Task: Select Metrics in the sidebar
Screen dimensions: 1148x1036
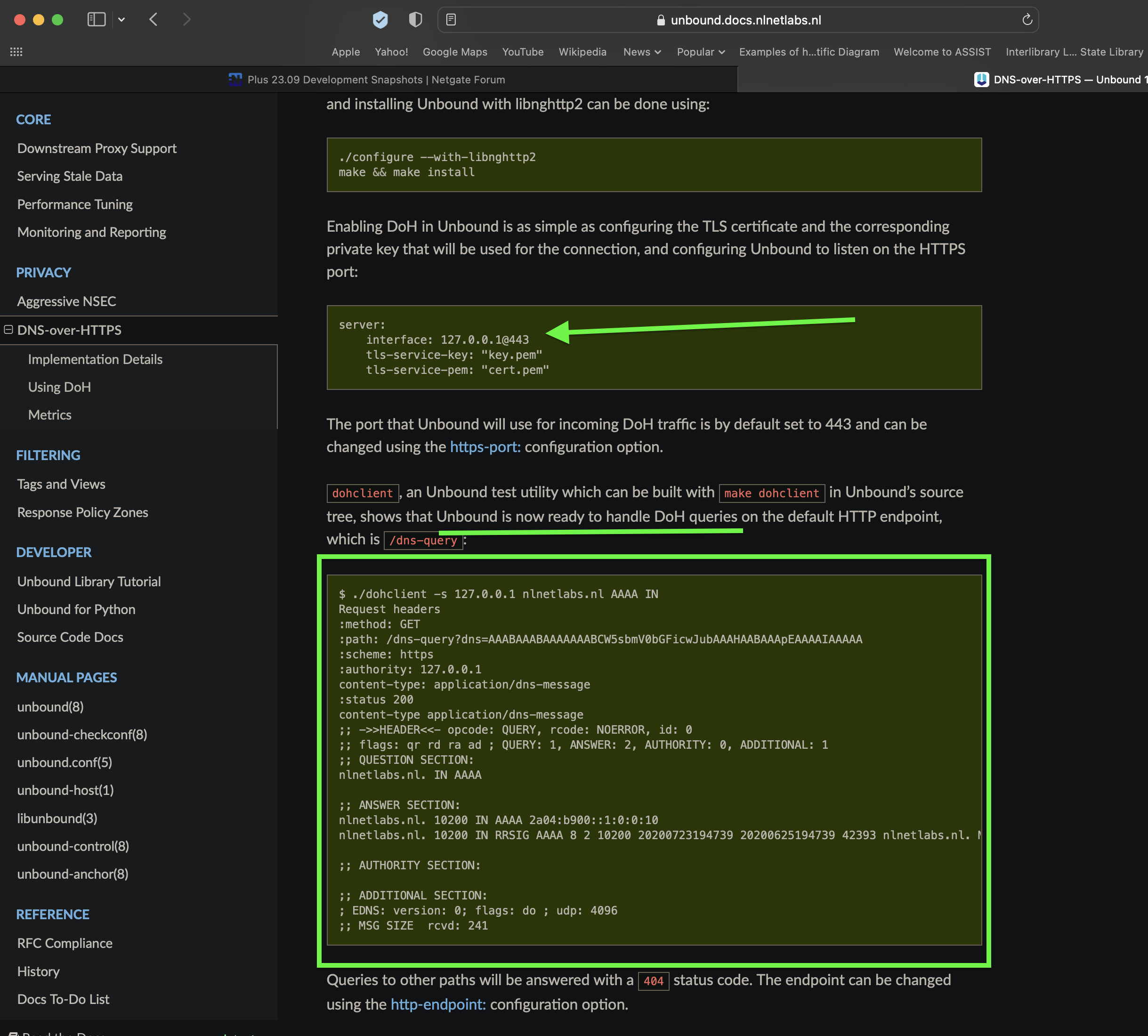Action: click(49, 414)
